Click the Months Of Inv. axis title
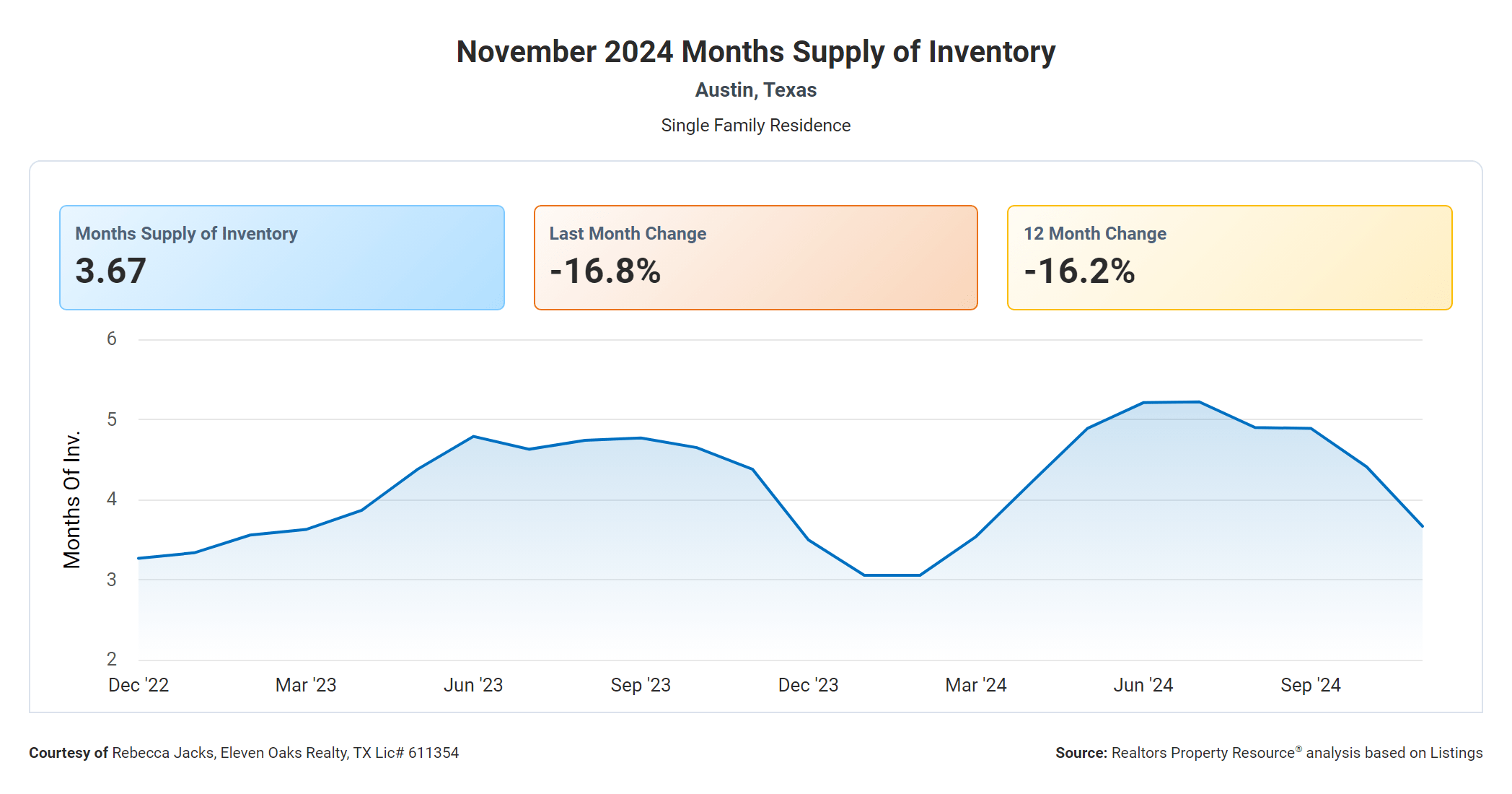The height and width of the screenshot is (794, 1512). point(72,499)
